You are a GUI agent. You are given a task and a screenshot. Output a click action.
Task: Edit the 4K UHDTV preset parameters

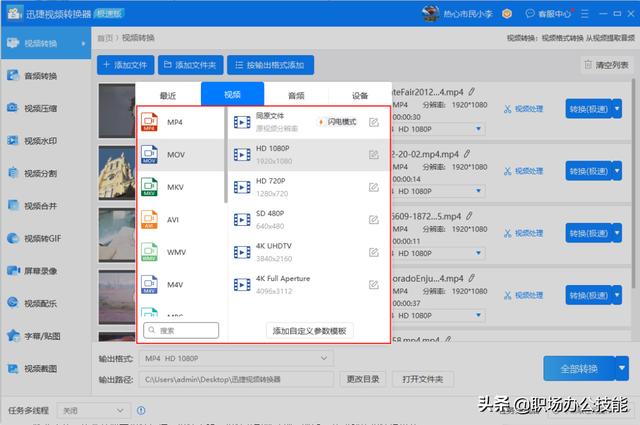pos(373,252)
